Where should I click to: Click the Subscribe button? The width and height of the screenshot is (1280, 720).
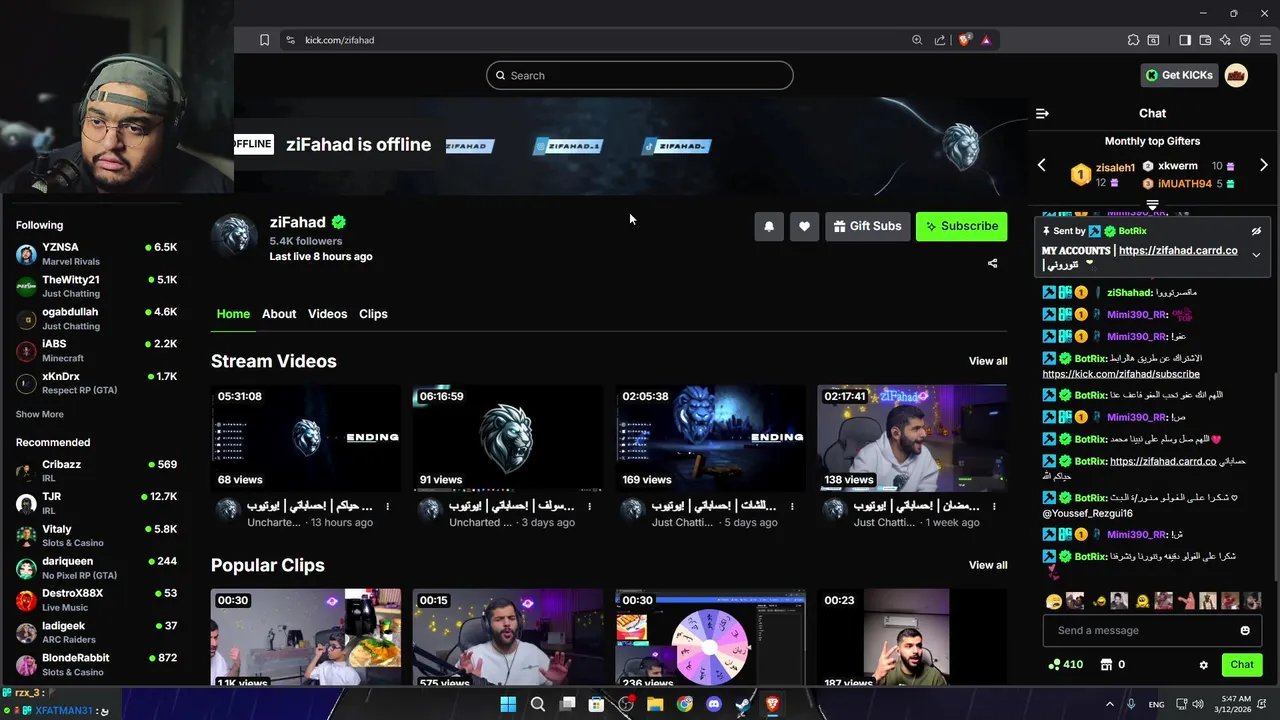(x=961, y=226)
